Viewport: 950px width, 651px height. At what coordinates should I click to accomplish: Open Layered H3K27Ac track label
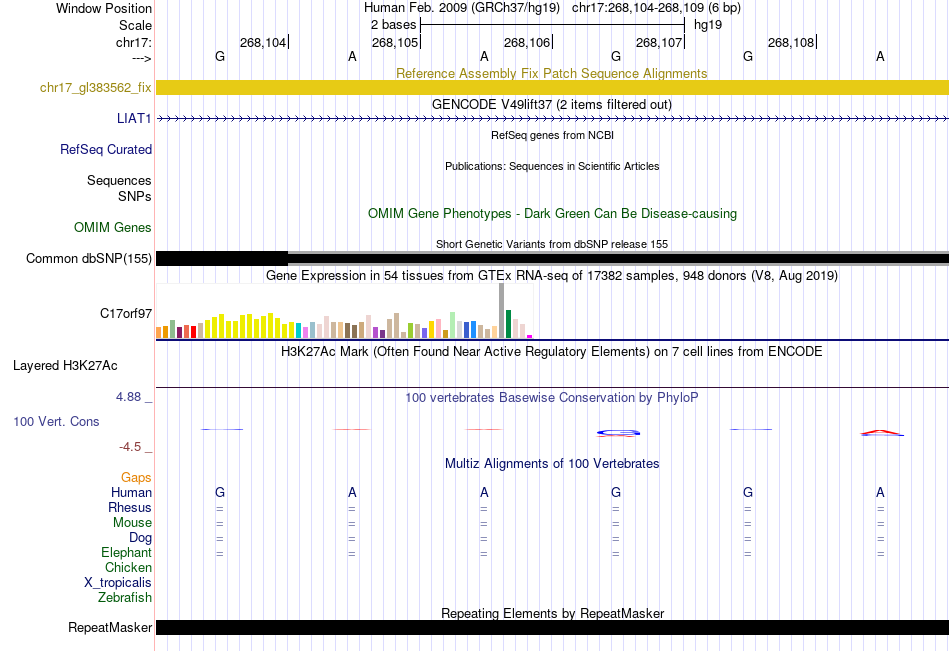(65, 366)
